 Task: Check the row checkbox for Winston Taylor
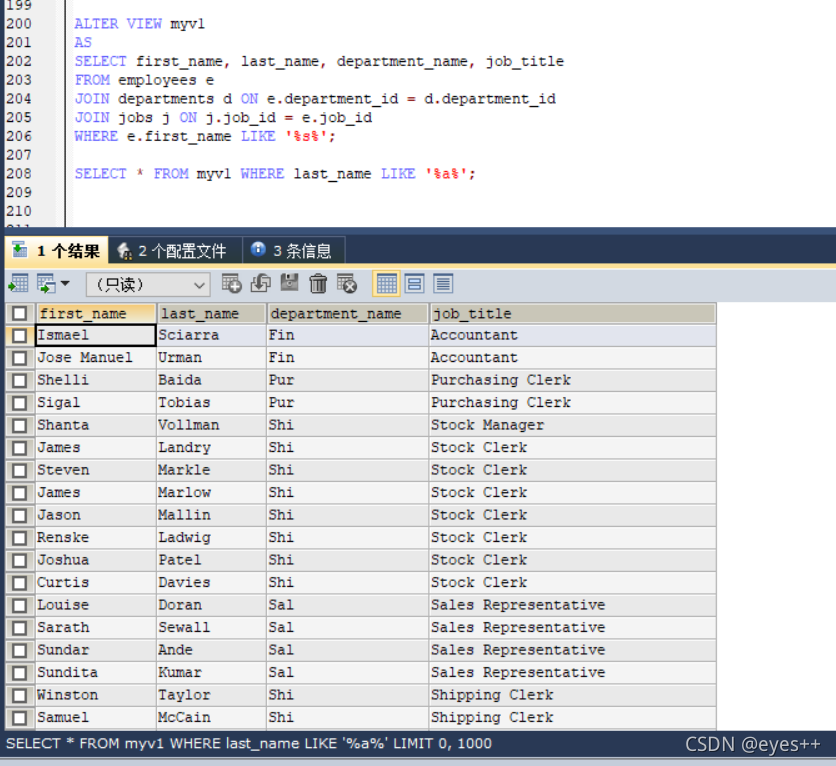coord(20,695)
